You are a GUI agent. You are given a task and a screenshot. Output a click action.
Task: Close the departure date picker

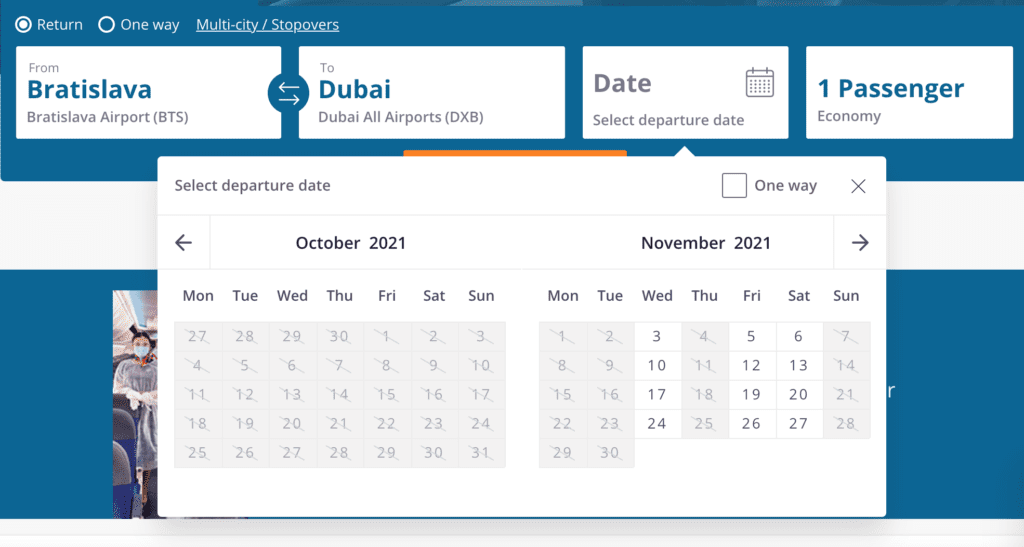pos(858,186)
